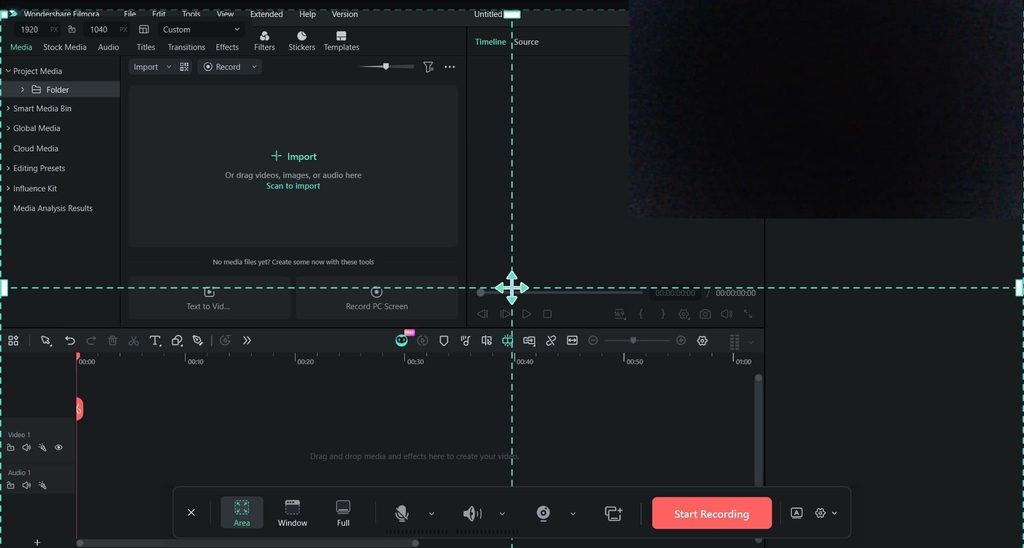Viewport: 1024px width, 548px height.
Task: Click the Import button in media area
Action: pos(293,156)
